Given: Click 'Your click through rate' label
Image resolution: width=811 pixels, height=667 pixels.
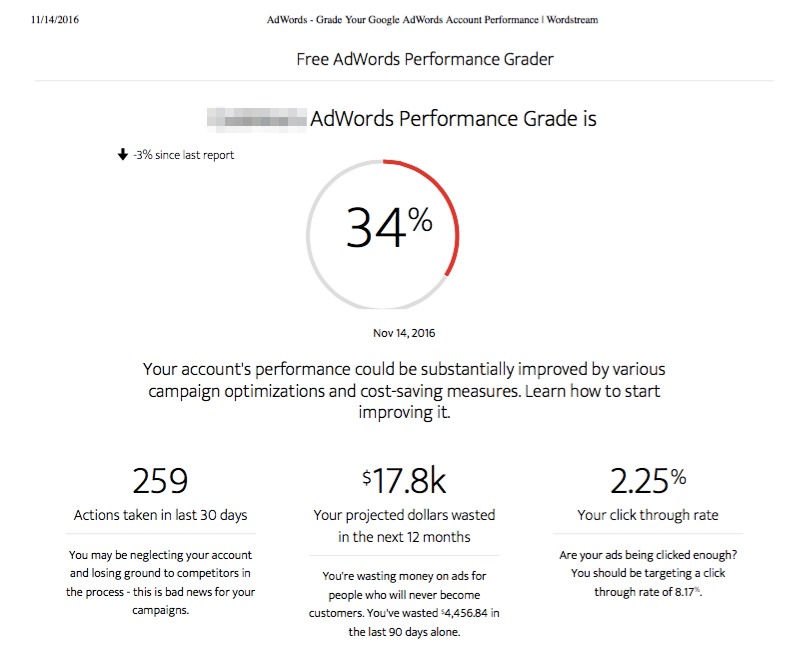Looking at the screenshot, I should (648, 515).
